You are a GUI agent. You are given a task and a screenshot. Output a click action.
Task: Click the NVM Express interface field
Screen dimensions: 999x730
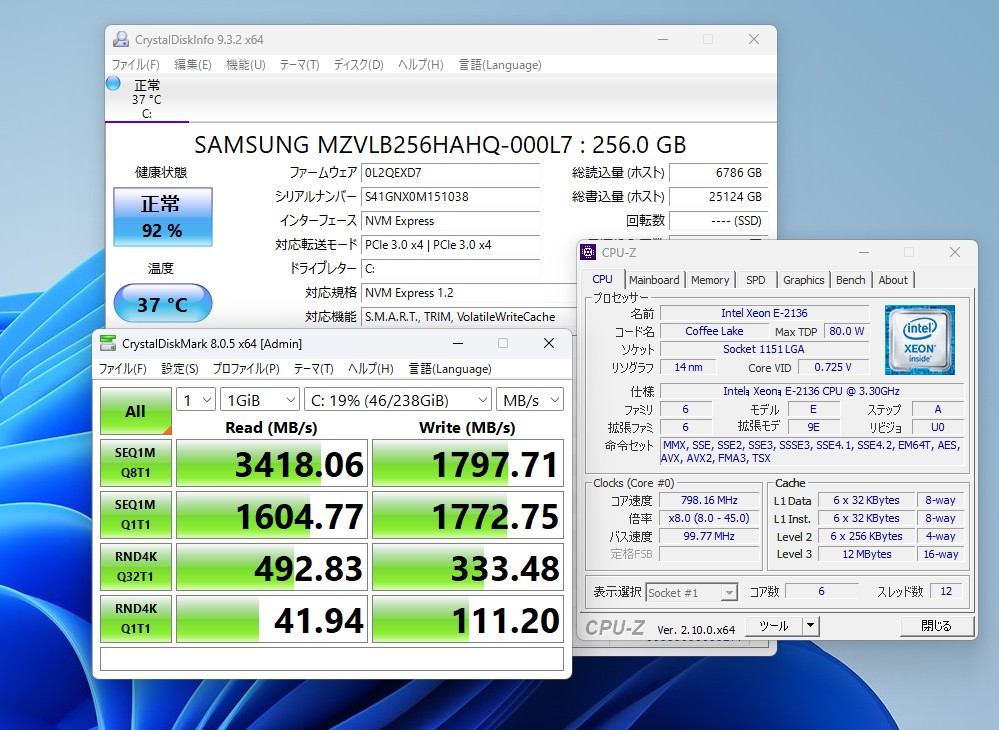coord(450,221)
